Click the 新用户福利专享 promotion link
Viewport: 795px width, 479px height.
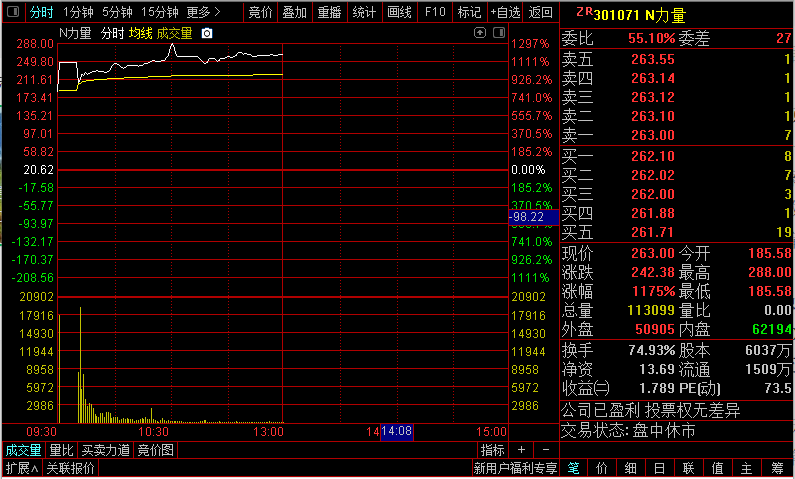[x=515, y=468]
